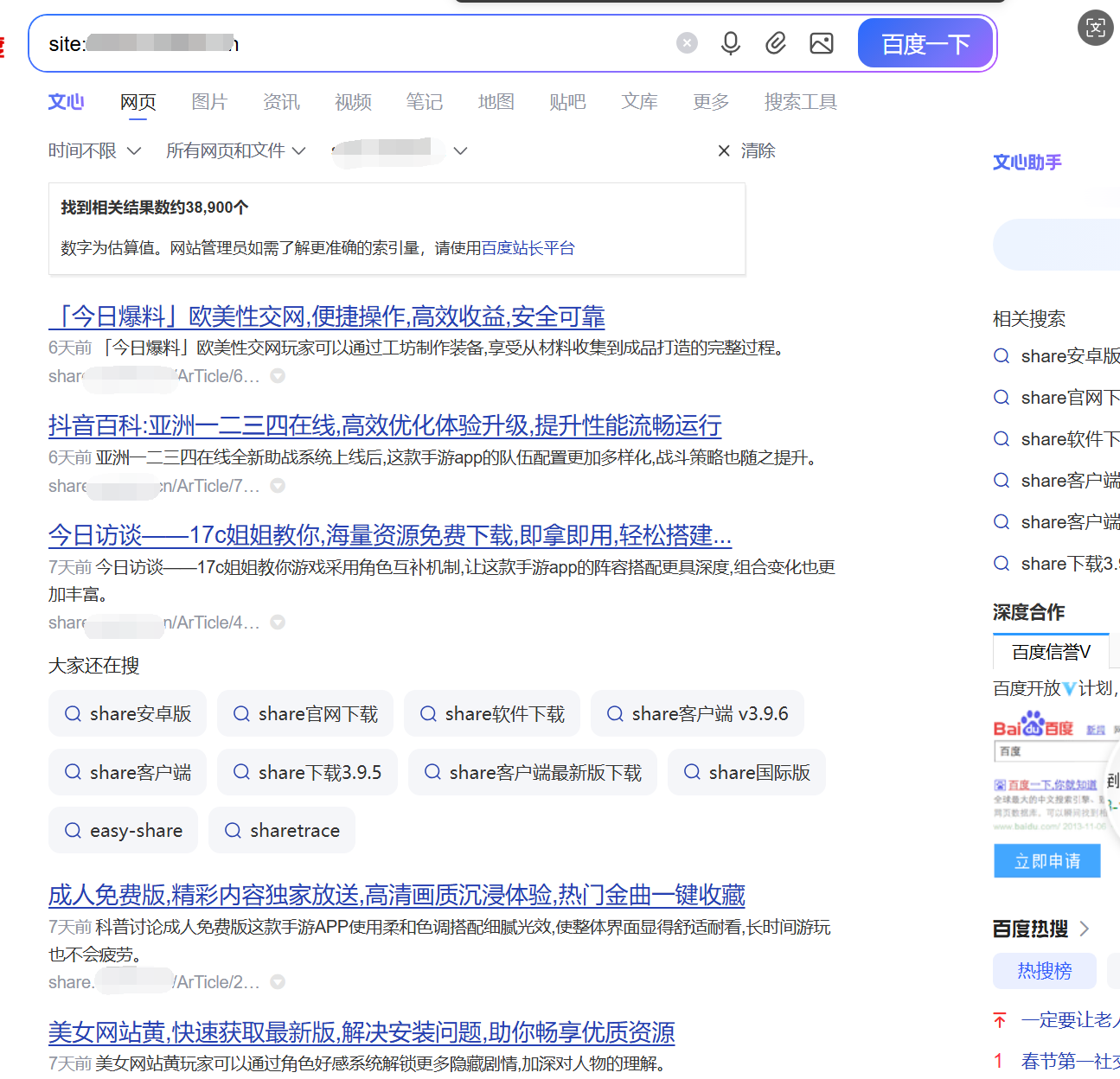This screenshot has width=1120, height=1079.
Task: Click the arrow icon next to 百度热搜
Action: tap(1085, 929)
